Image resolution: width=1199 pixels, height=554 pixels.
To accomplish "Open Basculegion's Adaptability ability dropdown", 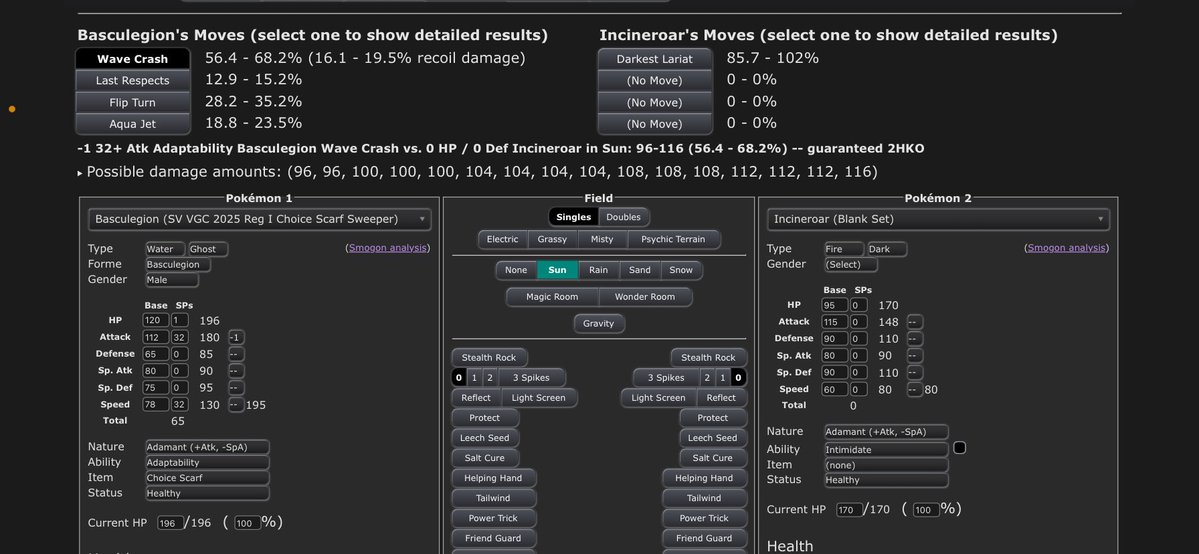I will [x=208, y=463].
